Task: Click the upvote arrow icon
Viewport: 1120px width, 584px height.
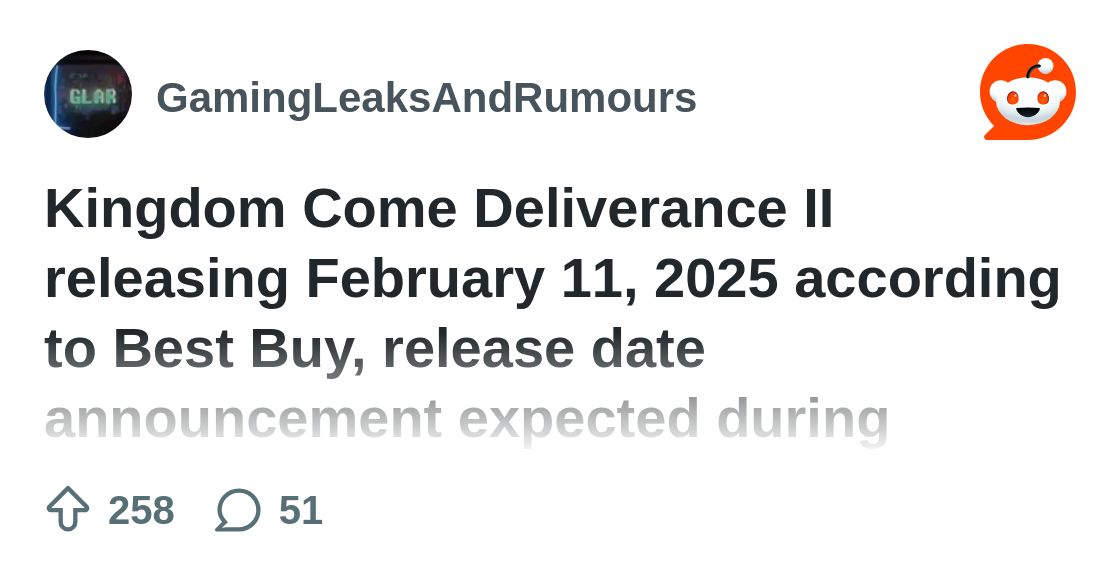Action: click(68, 508)
